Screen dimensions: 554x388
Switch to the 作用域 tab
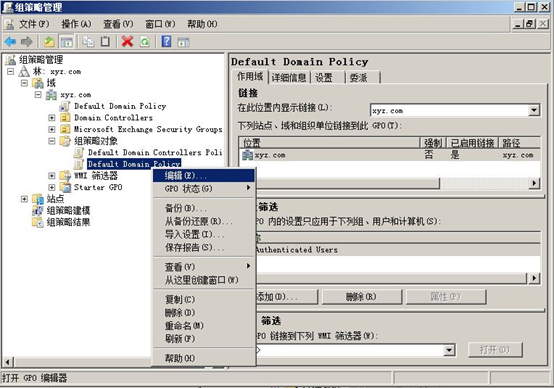[x=250, y=76]
